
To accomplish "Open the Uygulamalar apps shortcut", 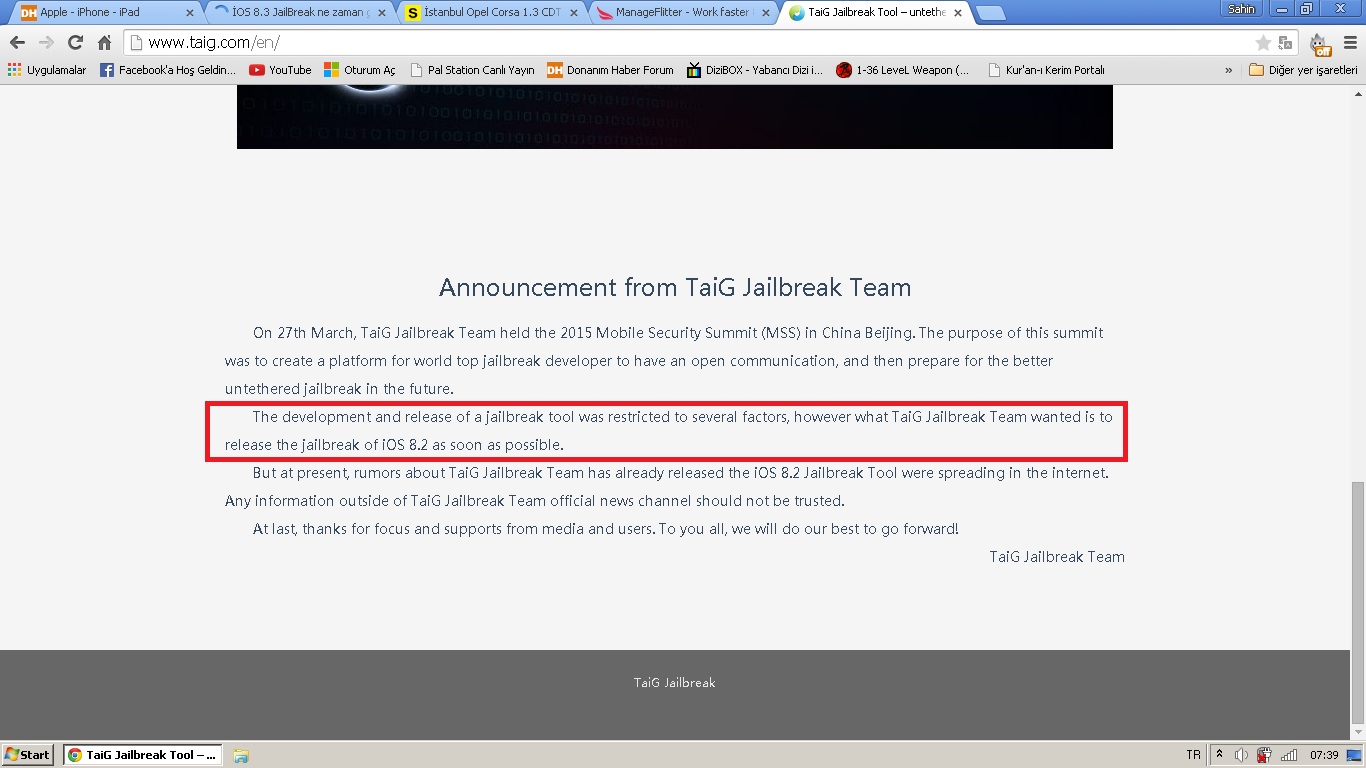I will [46, 70].
